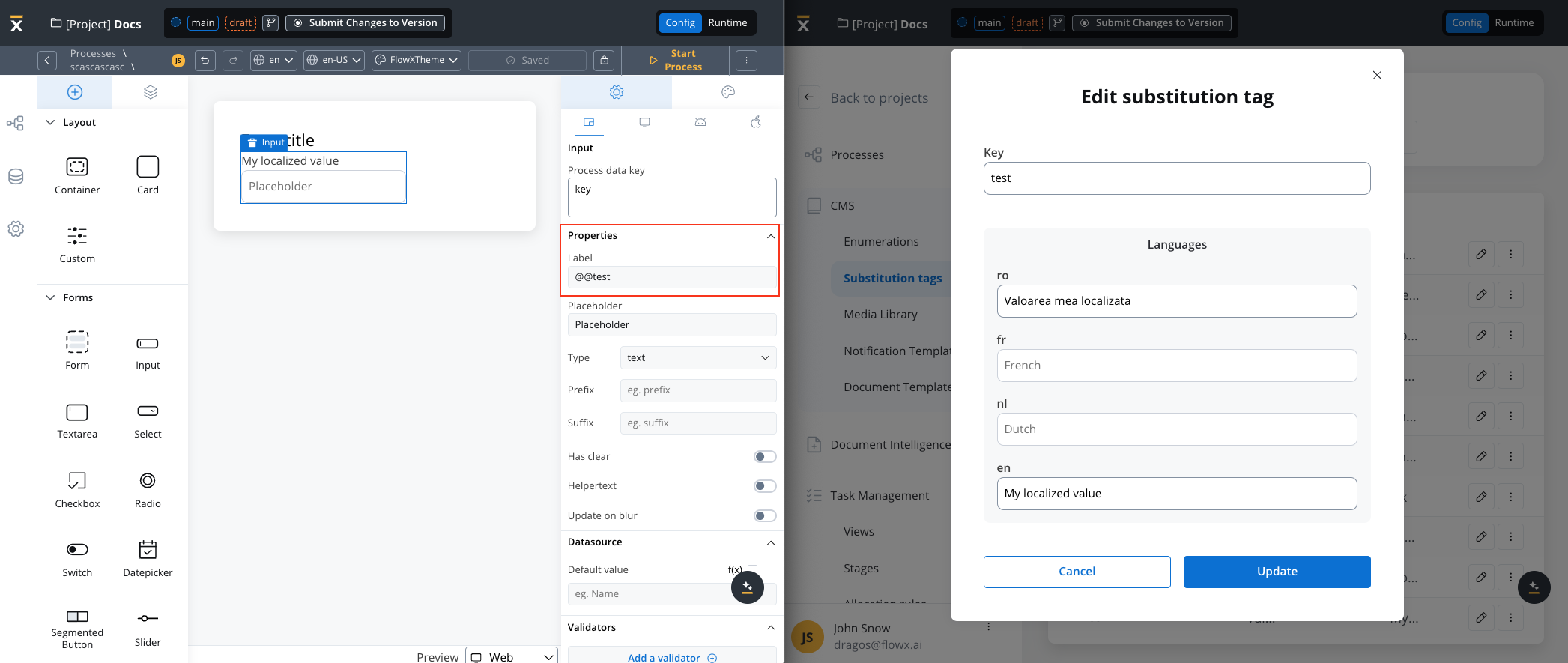Click the database icon in left rail

[16, 177]
